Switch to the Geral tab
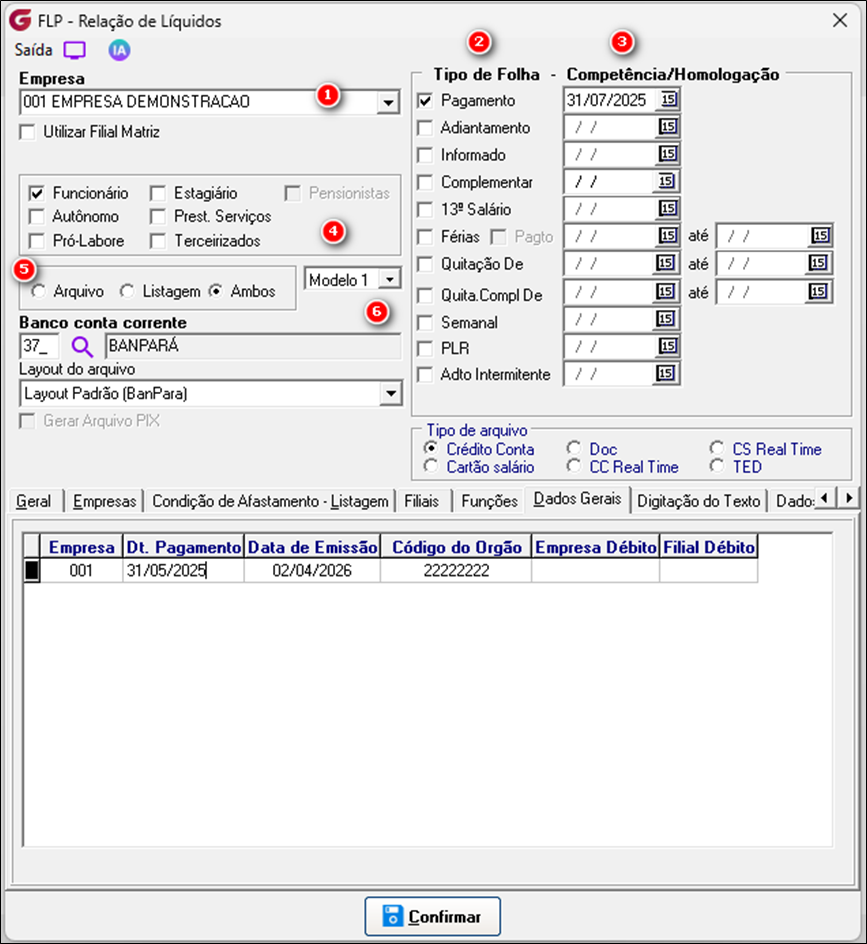This screenshot has height=944, width=867. (x=34, y=502)
